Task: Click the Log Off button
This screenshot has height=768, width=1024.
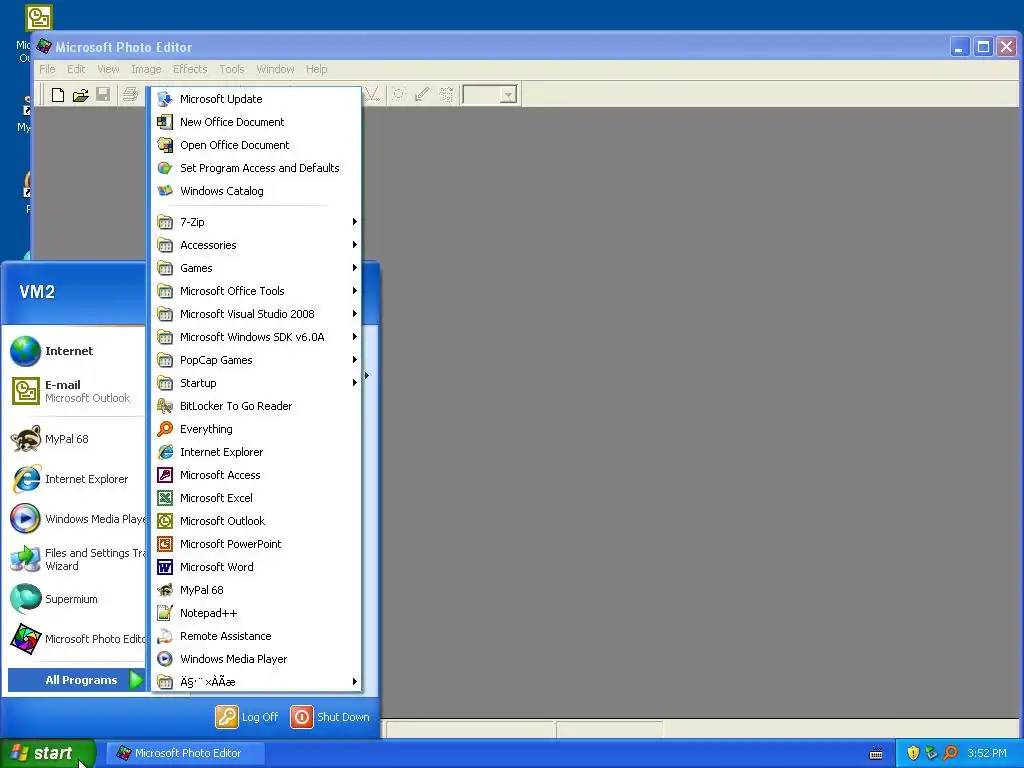Action: pos(247,717)
